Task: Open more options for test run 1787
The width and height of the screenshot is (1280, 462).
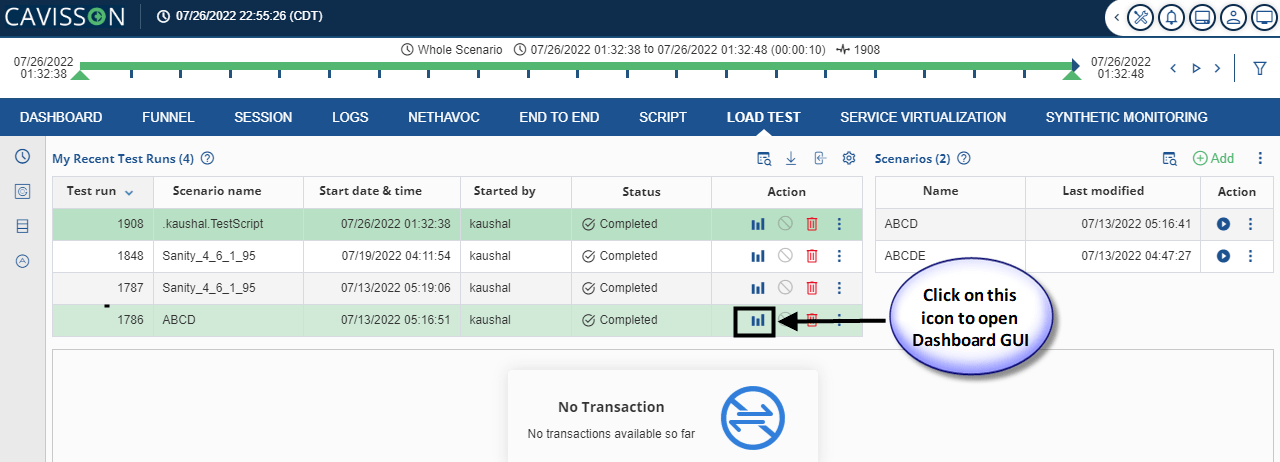Action: point(839,288)
